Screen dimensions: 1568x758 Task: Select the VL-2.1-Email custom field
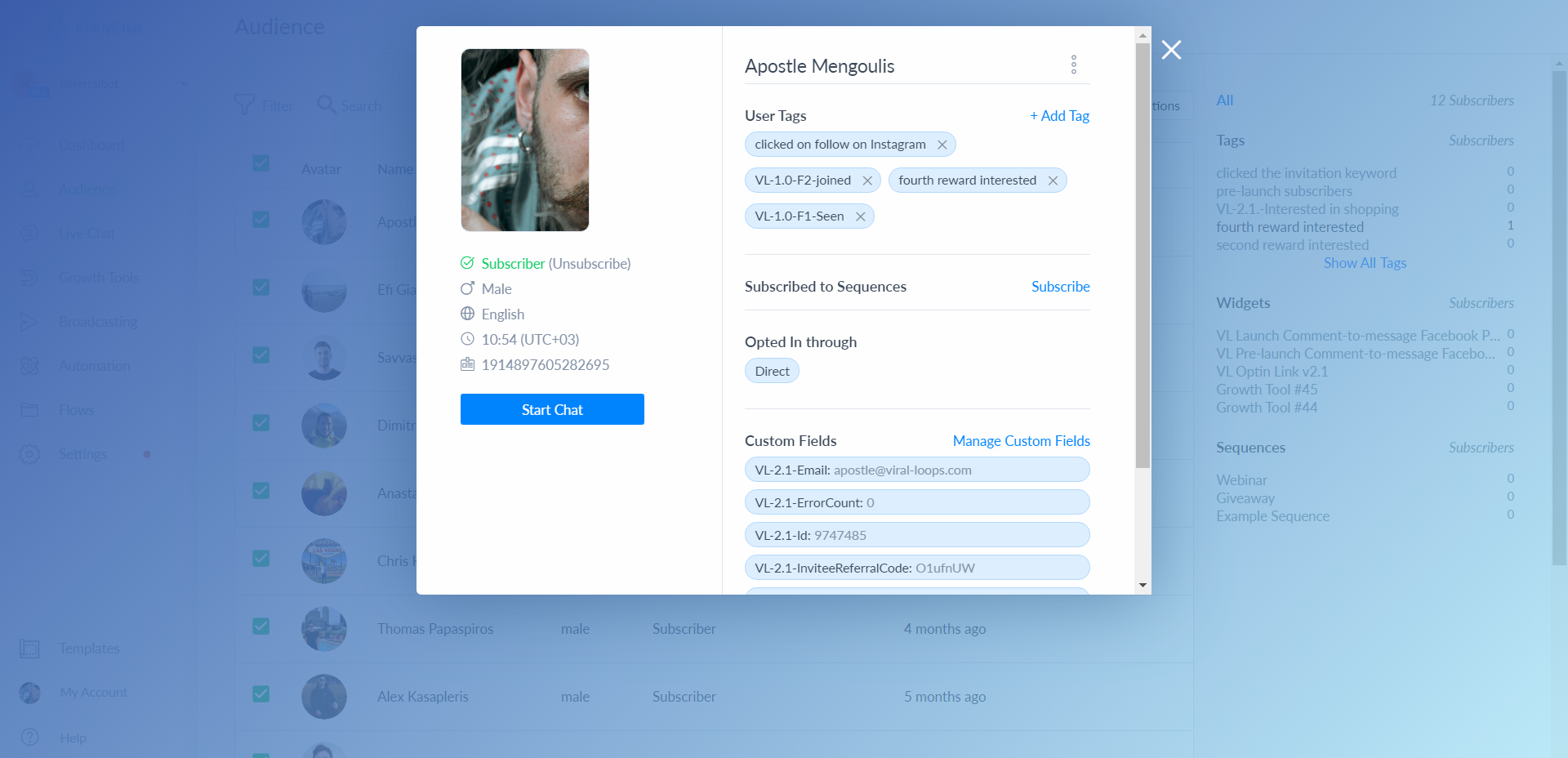(917, 470)
